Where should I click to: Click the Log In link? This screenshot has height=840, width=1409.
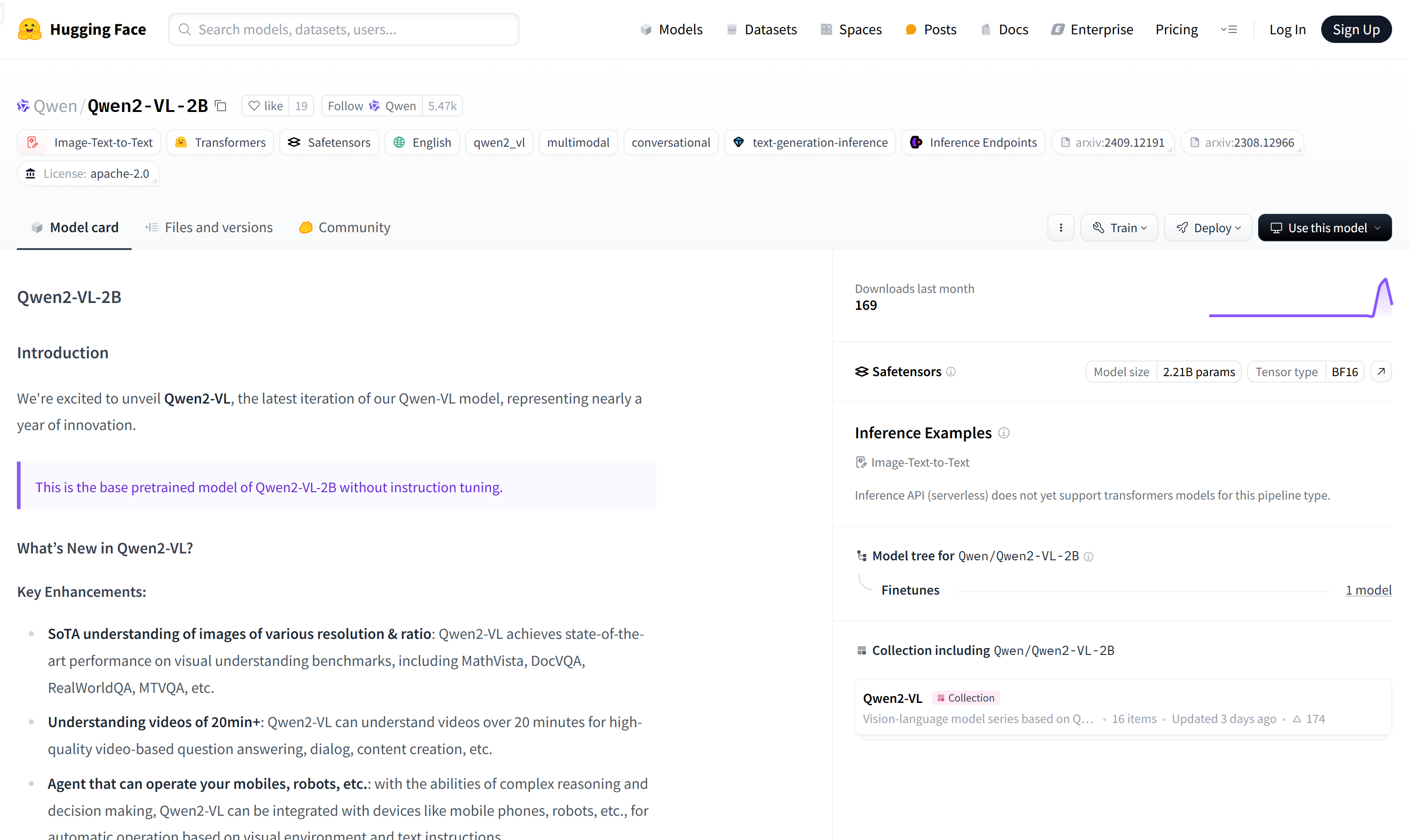point(1287,29)
